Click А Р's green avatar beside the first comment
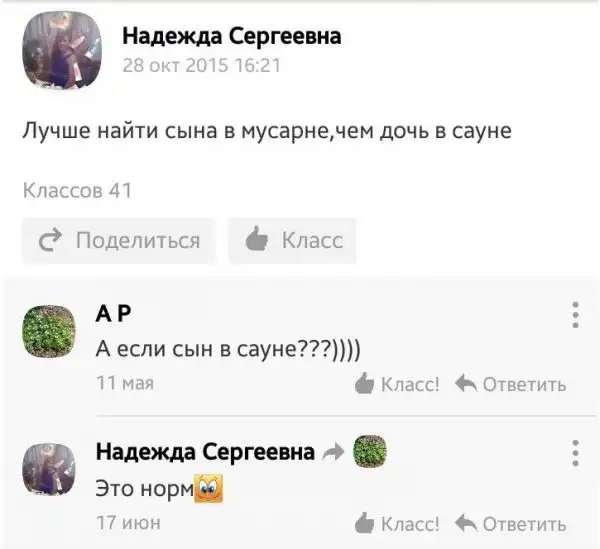This screenshot has height=549, width=600. coord(49,331)
